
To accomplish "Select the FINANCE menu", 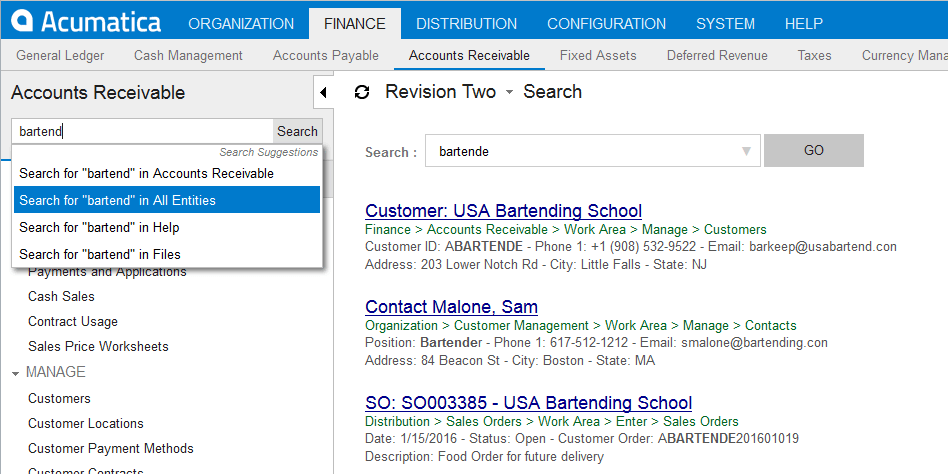I will [x=355, y=24].
